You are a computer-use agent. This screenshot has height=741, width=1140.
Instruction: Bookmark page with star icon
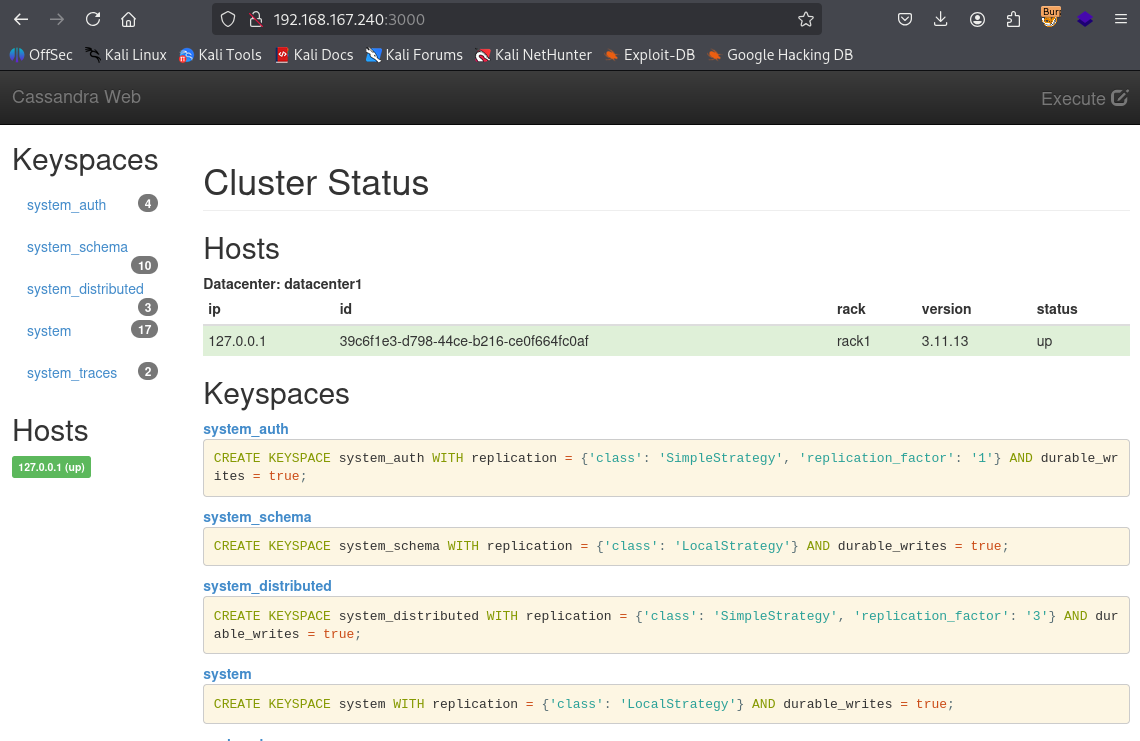pyautogui.click(x=806, y=19)
